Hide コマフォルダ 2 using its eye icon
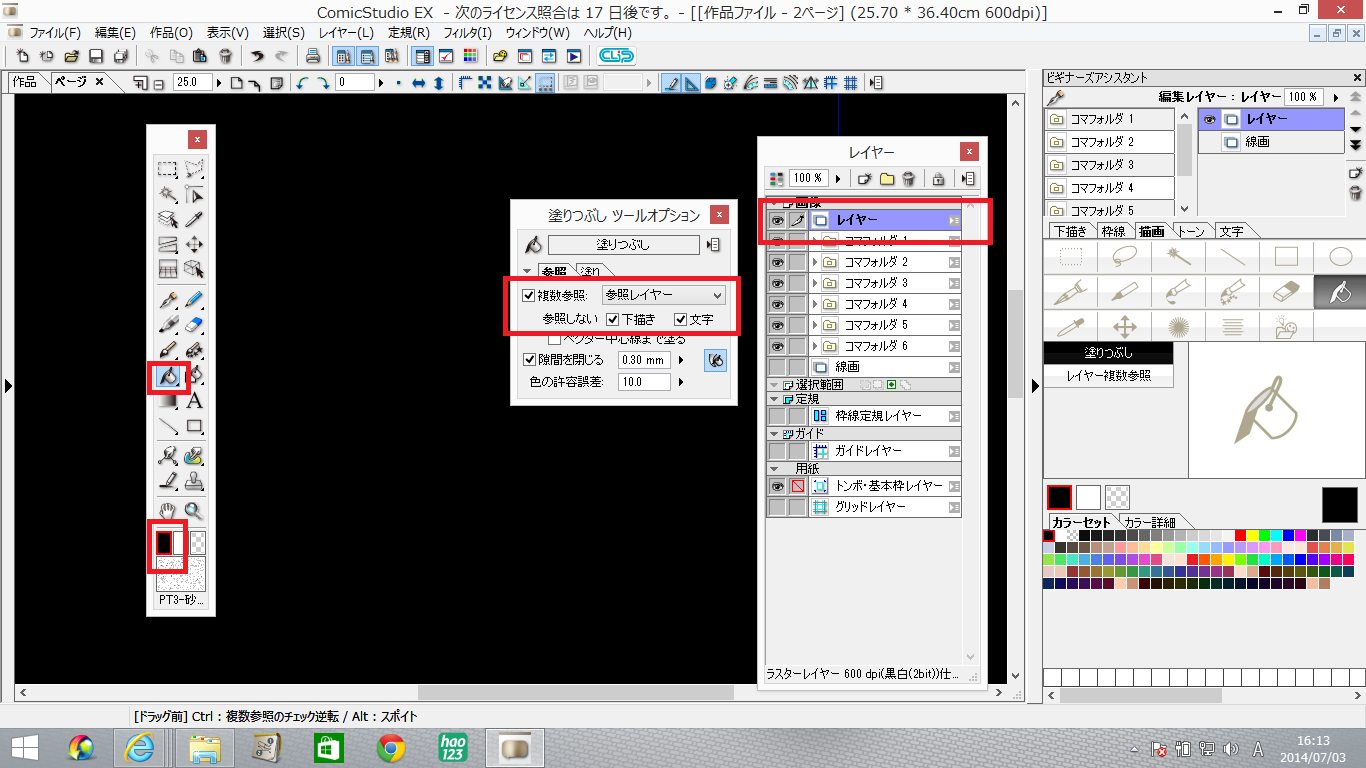 pos(777,262)
